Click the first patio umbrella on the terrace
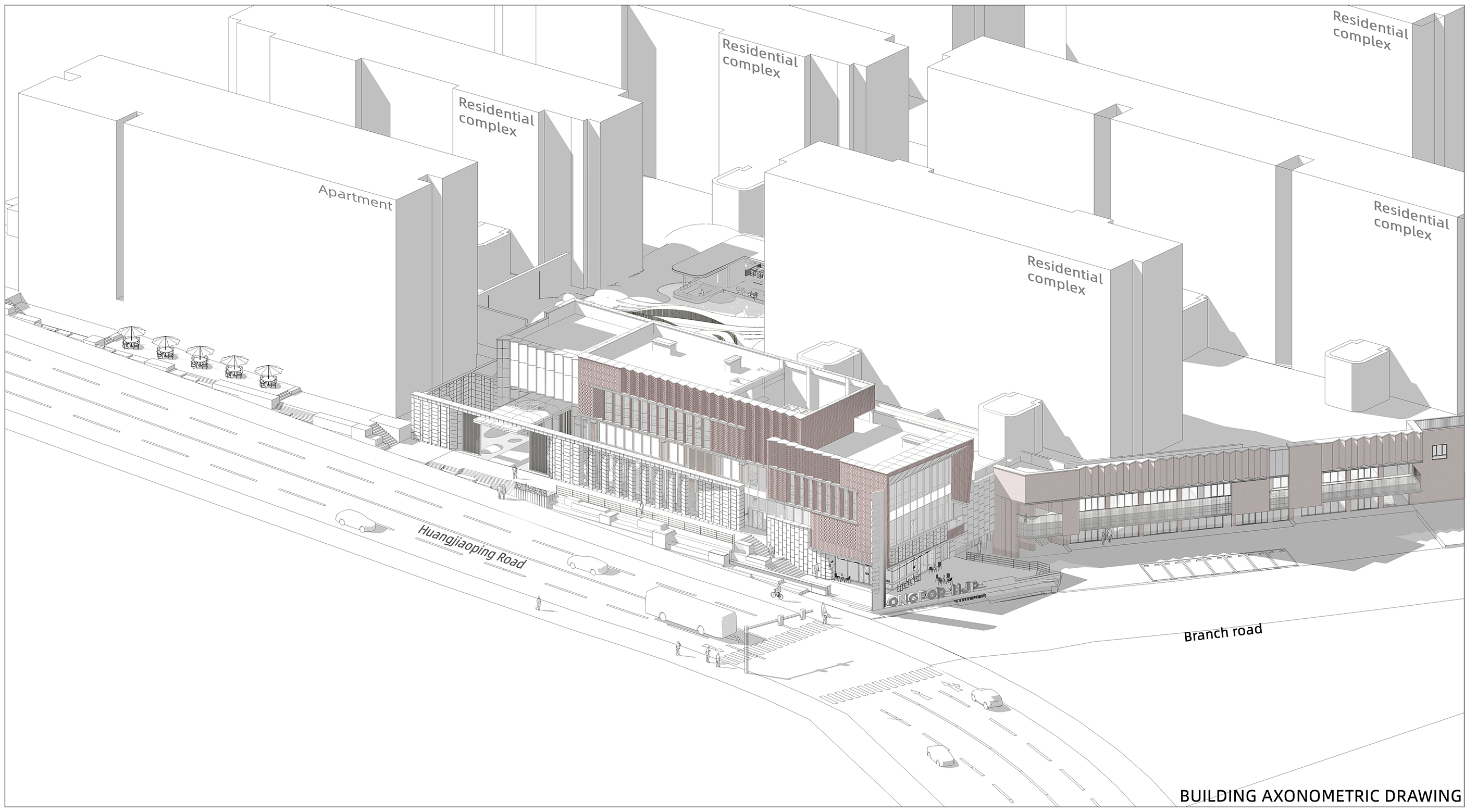This screenshot has height=812, width=1477. 132,336
